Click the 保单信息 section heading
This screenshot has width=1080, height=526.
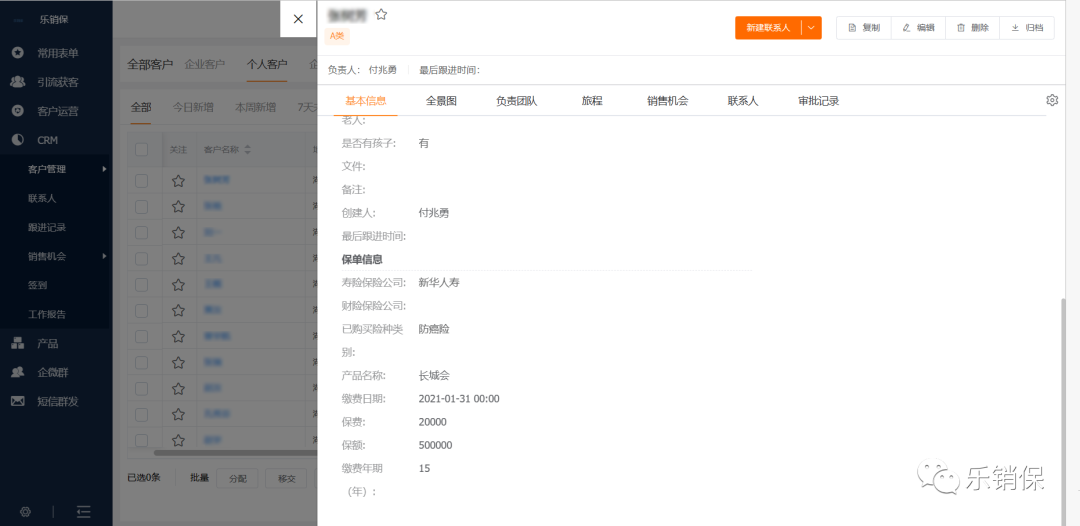point(362,260)
